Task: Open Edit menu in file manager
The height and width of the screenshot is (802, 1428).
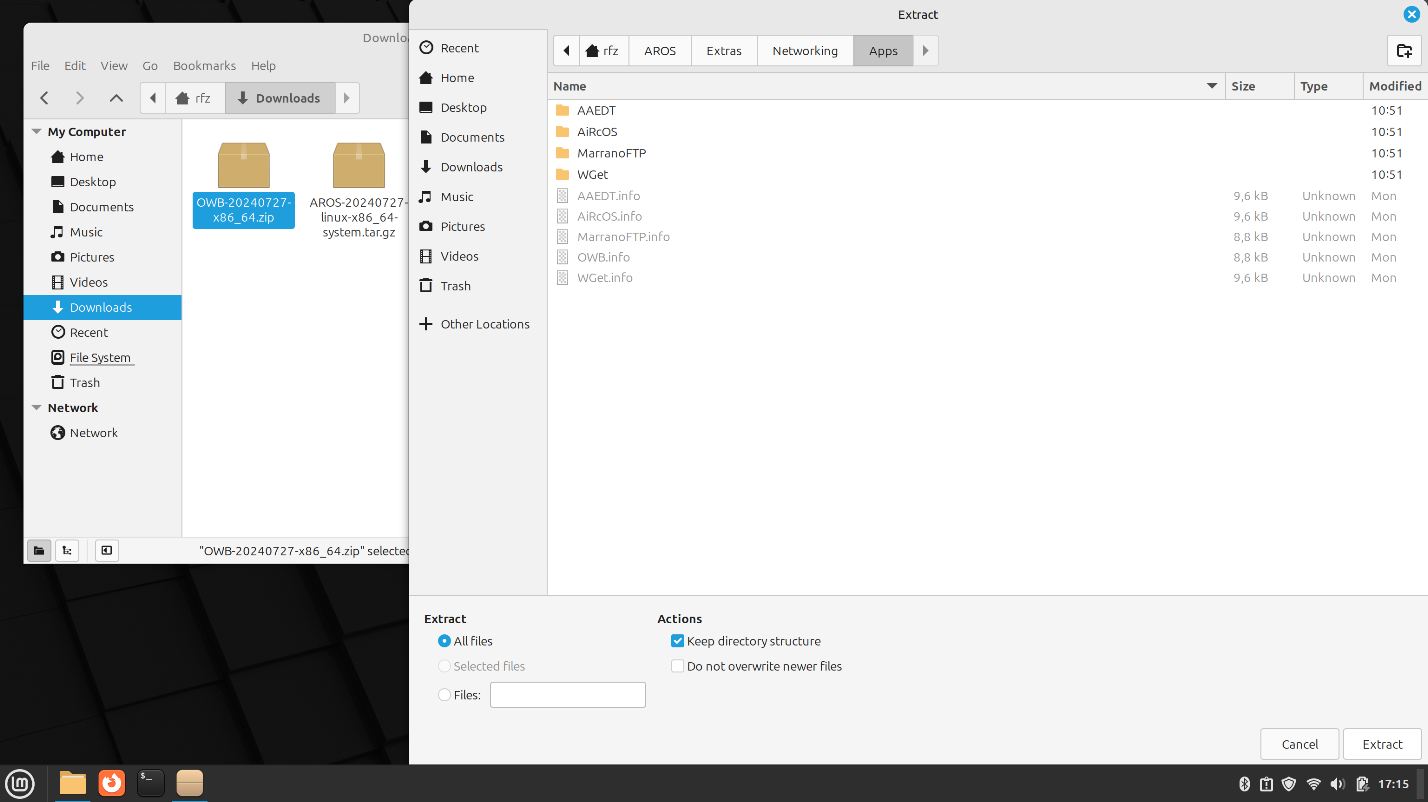Action: point(75,66)
